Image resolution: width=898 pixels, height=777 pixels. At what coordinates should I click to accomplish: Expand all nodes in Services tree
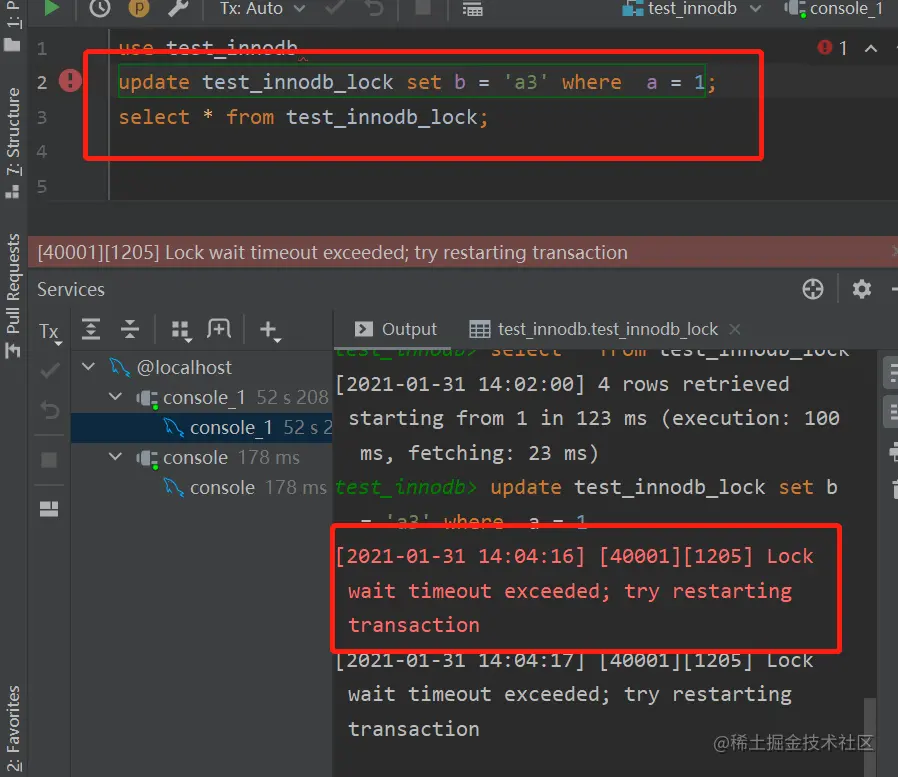(x=91, y=329)
